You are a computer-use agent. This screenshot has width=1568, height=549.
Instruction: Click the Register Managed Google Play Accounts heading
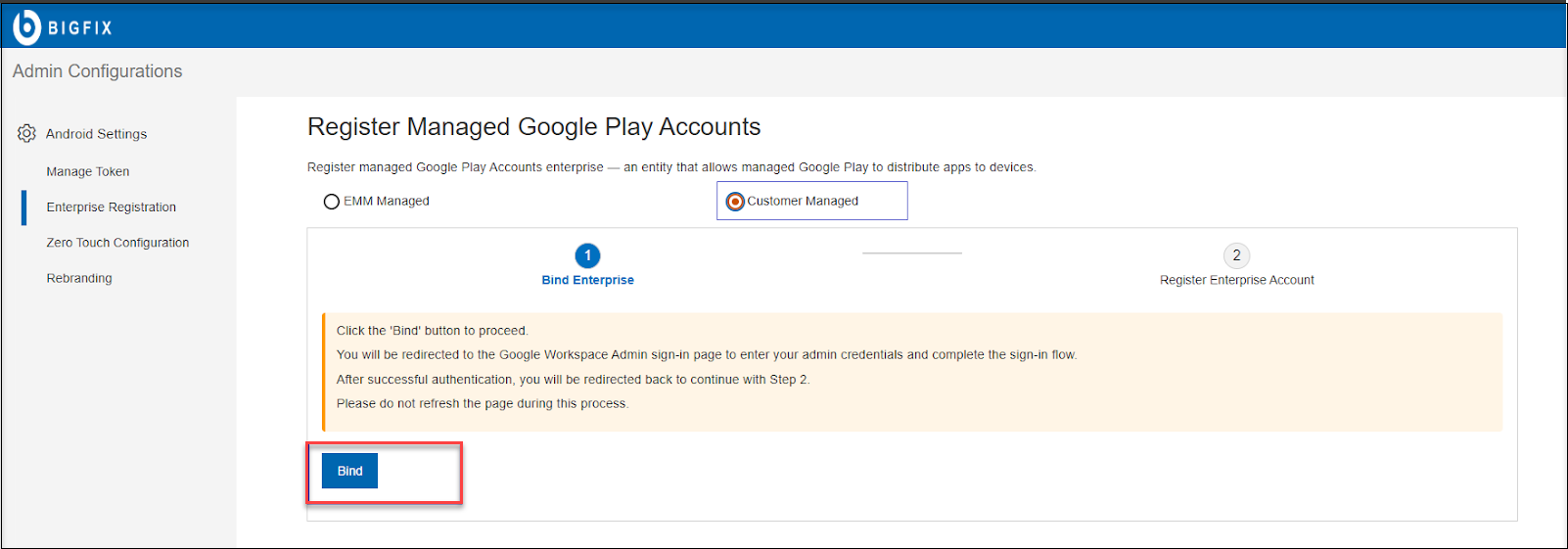533,127
